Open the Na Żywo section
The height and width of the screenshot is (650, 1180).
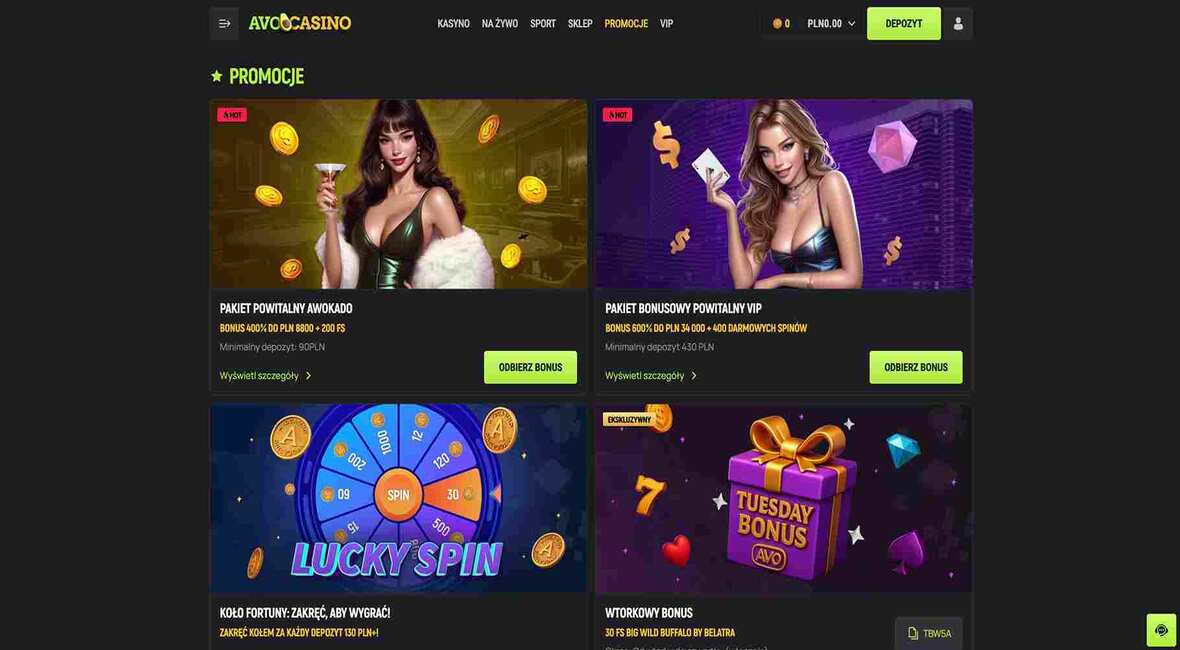500,24
